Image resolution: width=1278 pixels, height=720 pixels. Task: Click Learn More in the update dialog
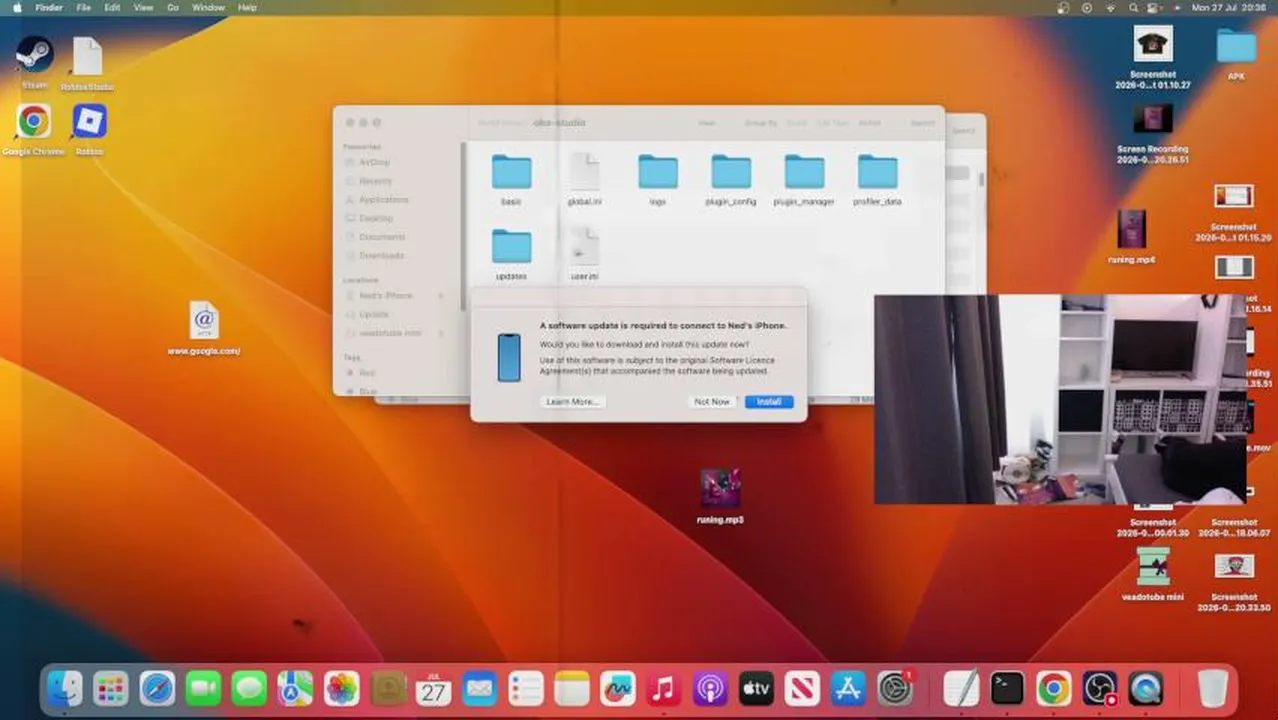[572, 401]
